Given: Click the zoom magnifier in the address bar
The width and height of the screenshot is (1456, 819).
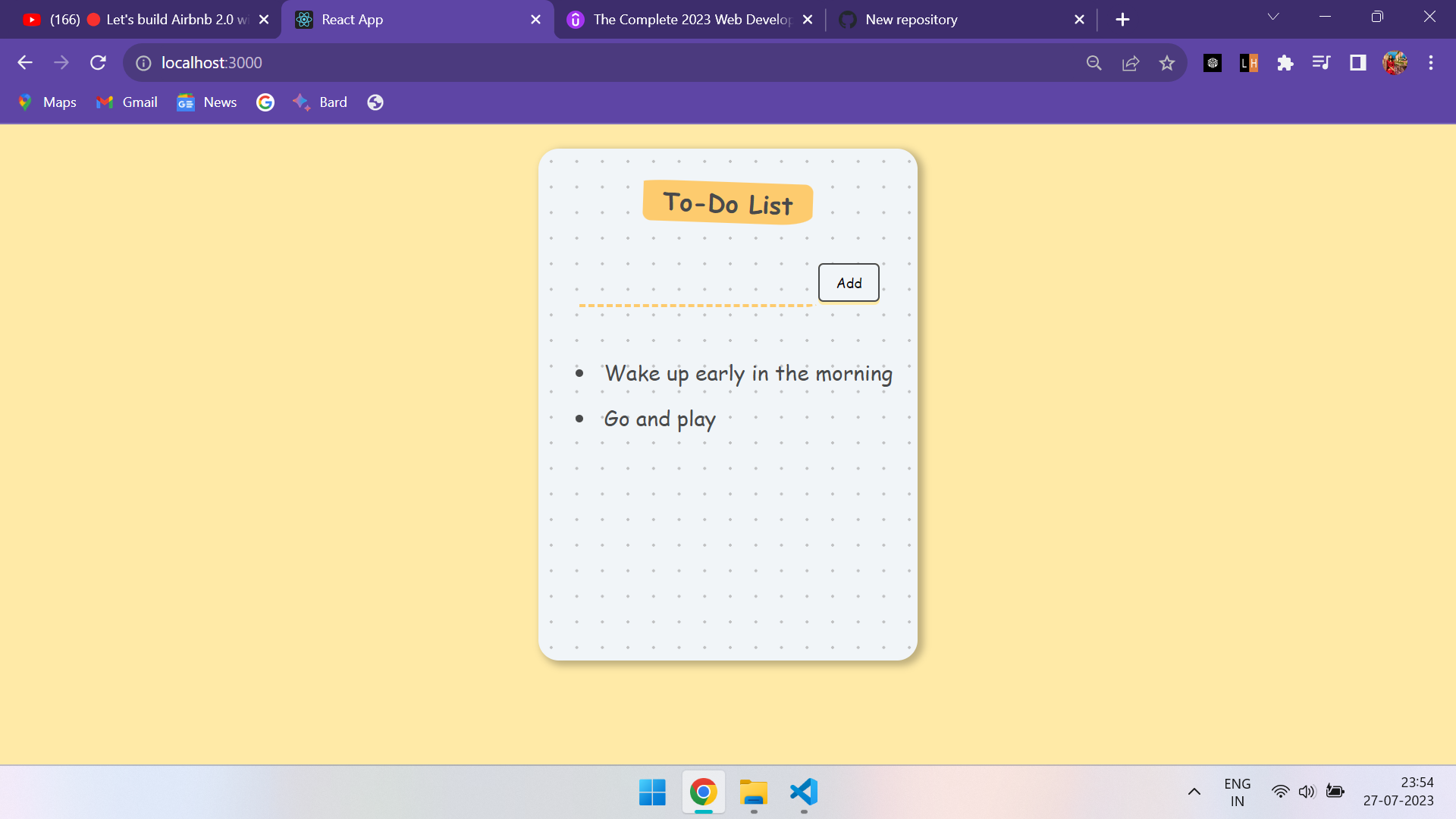Looking at the screenshot, I should [1094, 63].
